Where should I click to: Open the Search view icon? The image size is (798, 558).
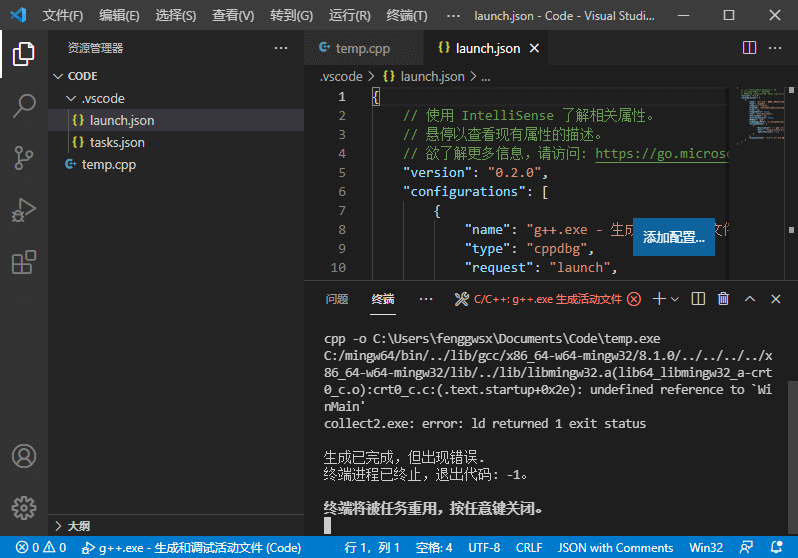click(x=24, y=105)
